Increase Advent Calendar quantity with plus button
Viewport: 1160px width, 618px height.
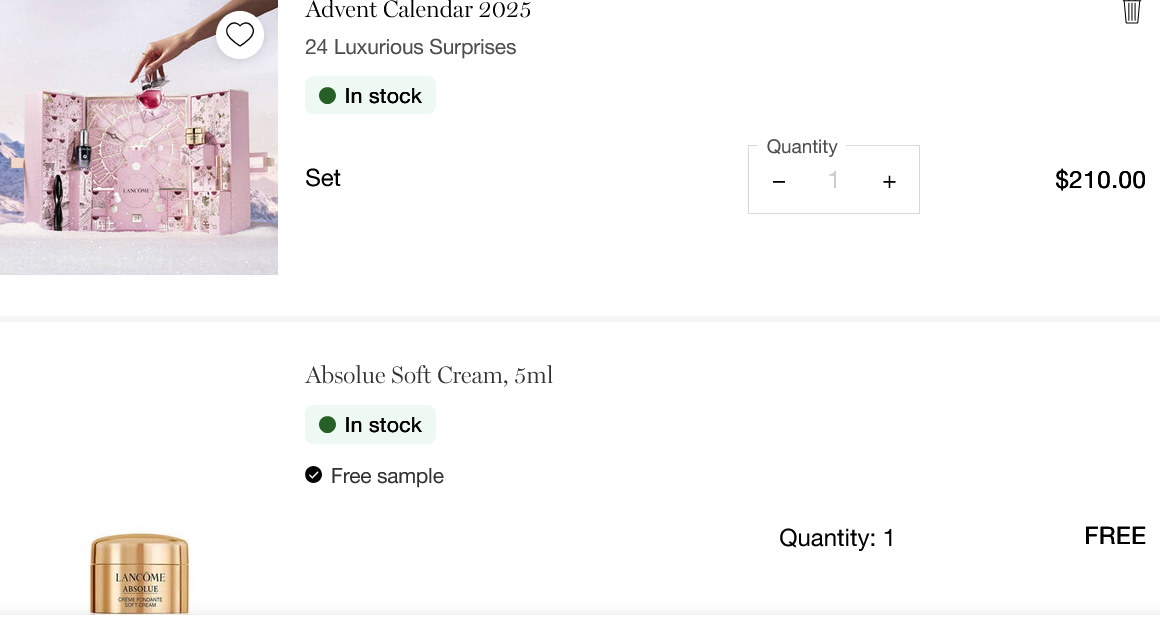click(889, 181)
